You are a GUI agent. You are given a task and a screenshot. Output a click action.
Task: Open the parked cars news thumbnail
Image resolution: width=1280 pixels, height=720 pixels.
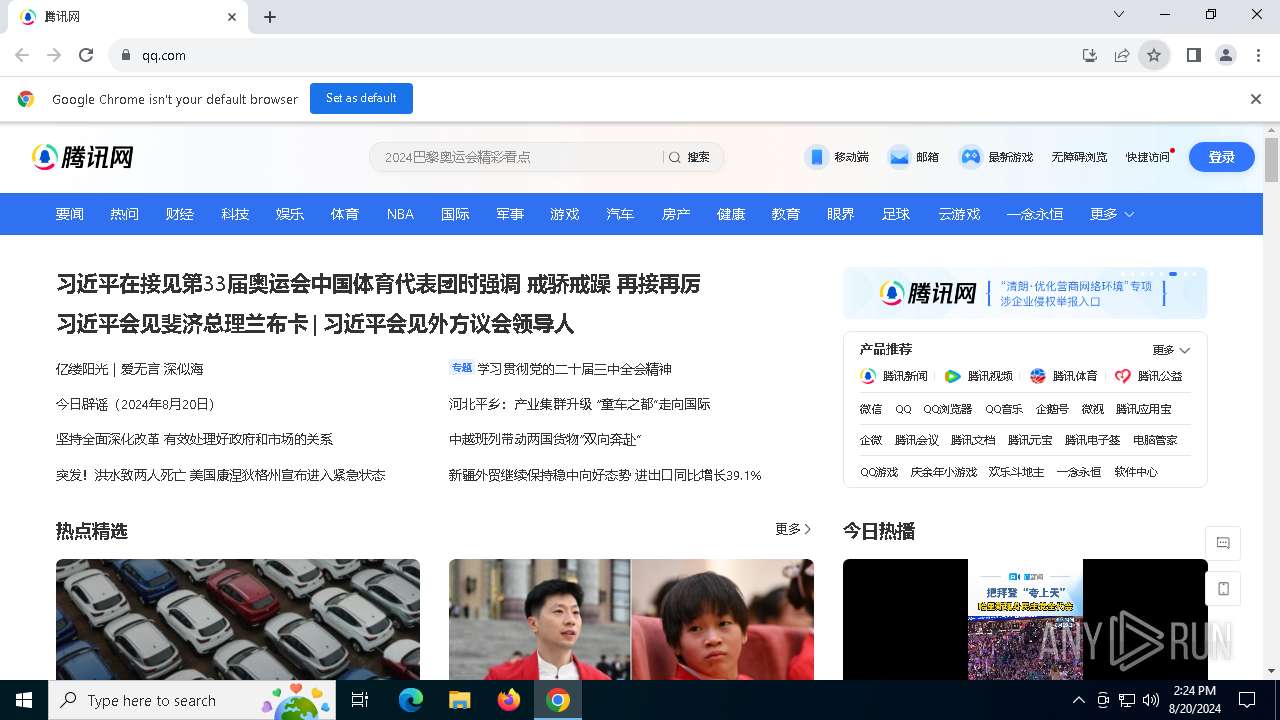click(238, 619)
